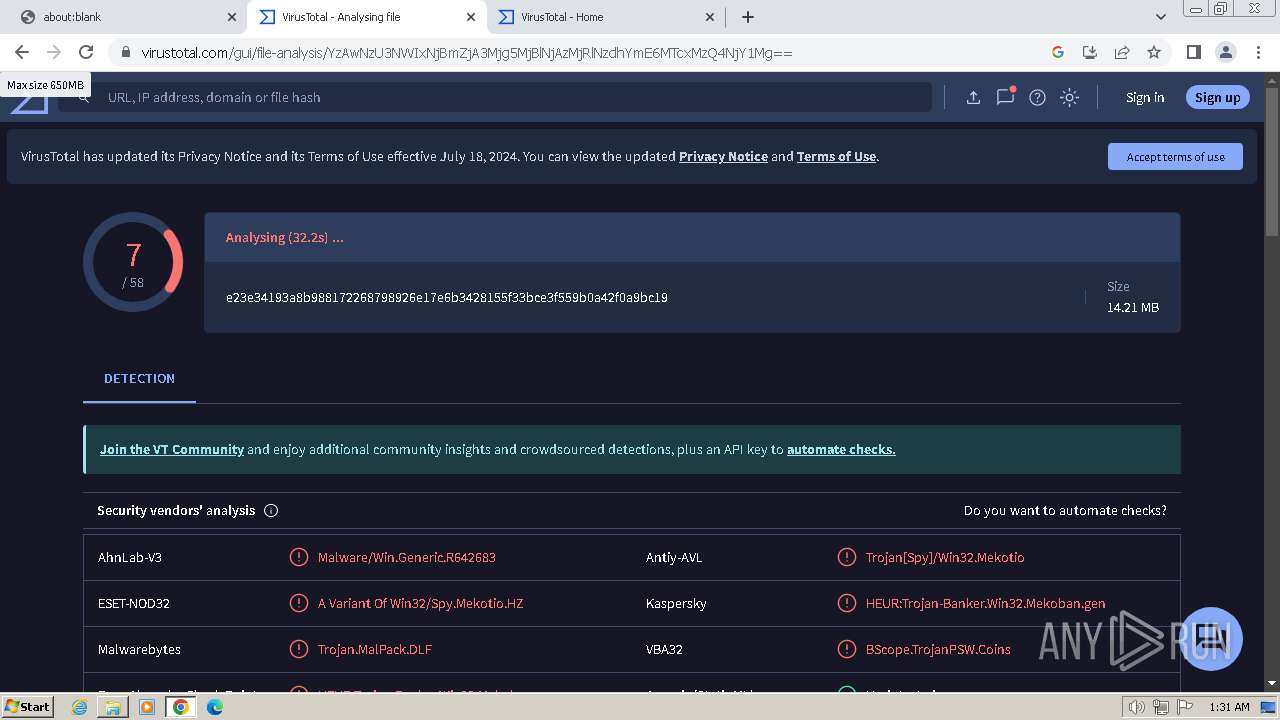The height and width of the screenshot is (720, 1280).
Task: Click the search magnifier icon
Action: click(84, 97)
